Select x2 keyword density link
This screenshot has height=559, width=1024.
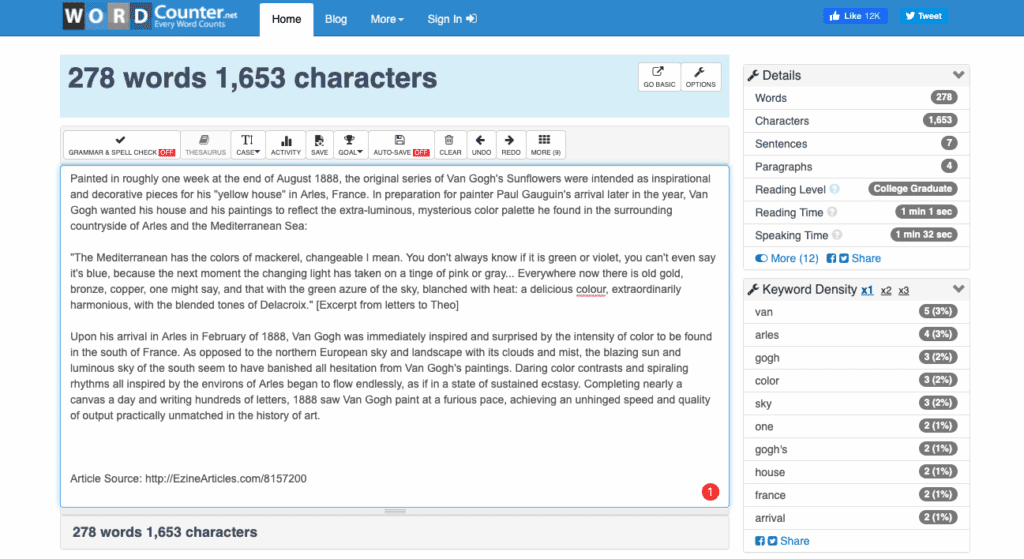click(x=886, y=290)
